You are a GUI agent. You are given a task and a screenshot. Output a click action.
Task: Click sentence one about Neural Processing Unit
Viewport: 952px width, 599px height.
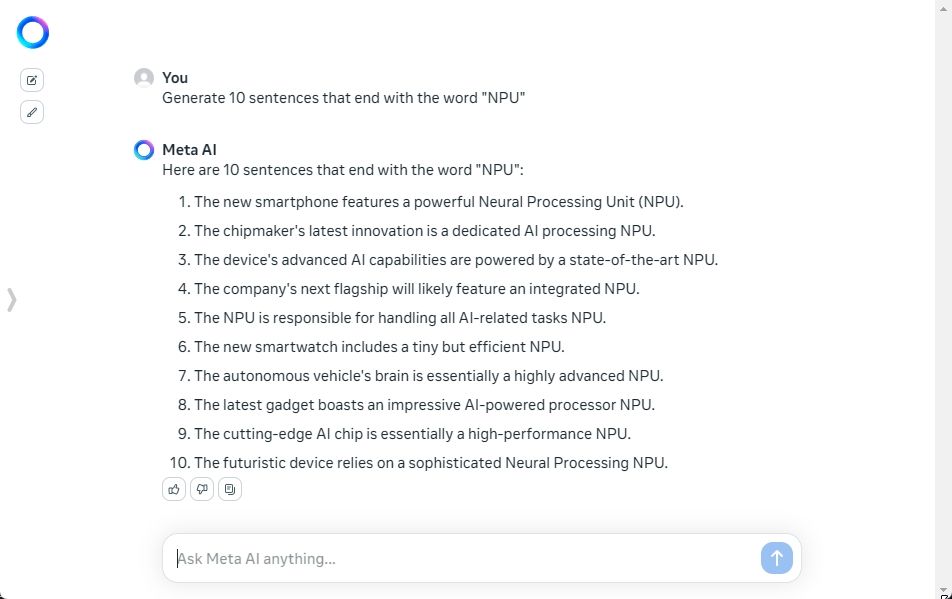point(439,202)
